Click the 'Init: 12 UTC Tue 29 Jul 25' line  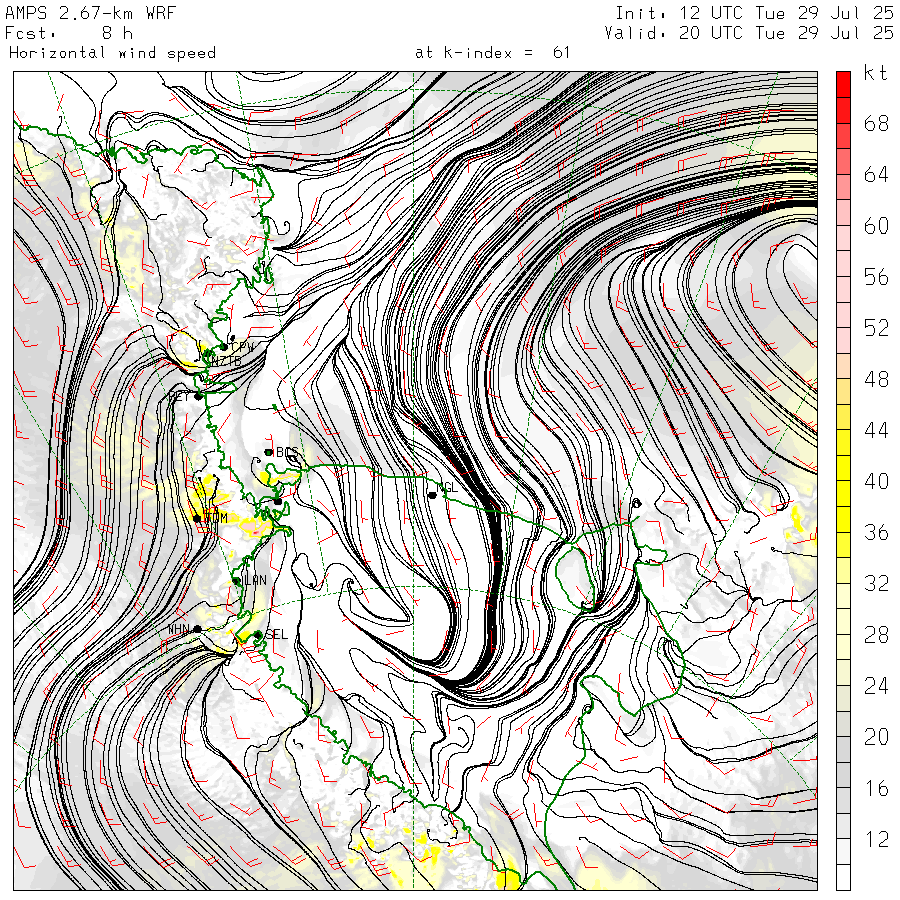(x=755, y=13)
